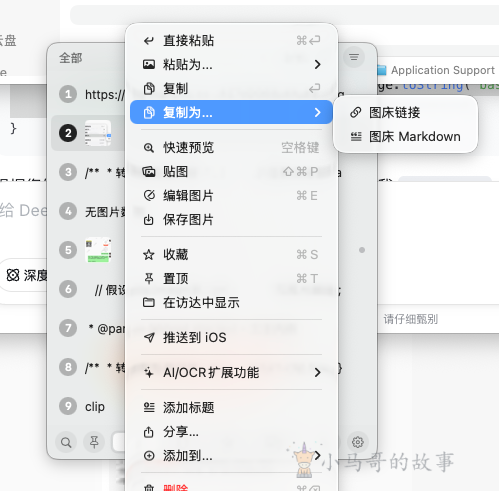Open settings via the gear icon
Screen dimensions: 499x491
358,442
